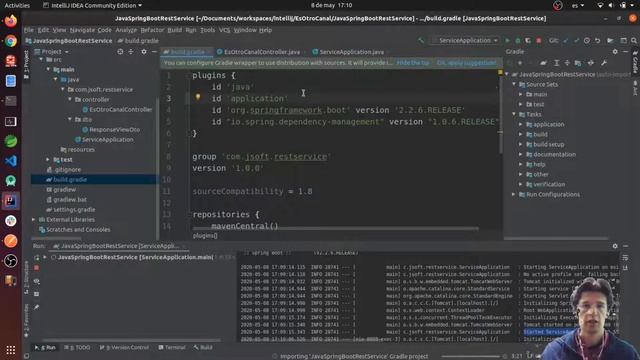Click the editor horizontal scrollbar
Screen dimensions: 640x360
335,229
